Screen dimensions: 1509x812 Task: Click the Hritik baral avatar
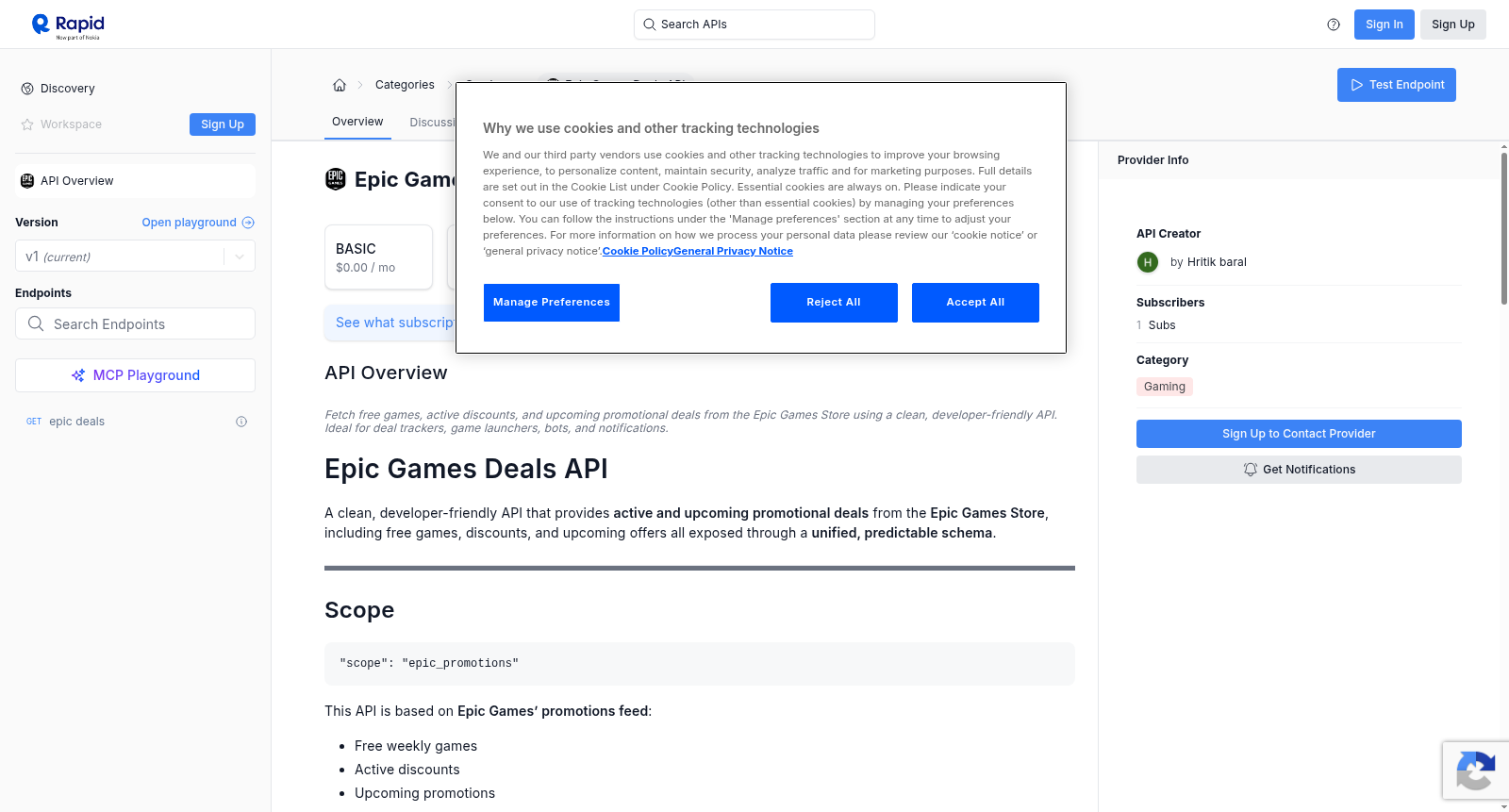pos(1148,262)
